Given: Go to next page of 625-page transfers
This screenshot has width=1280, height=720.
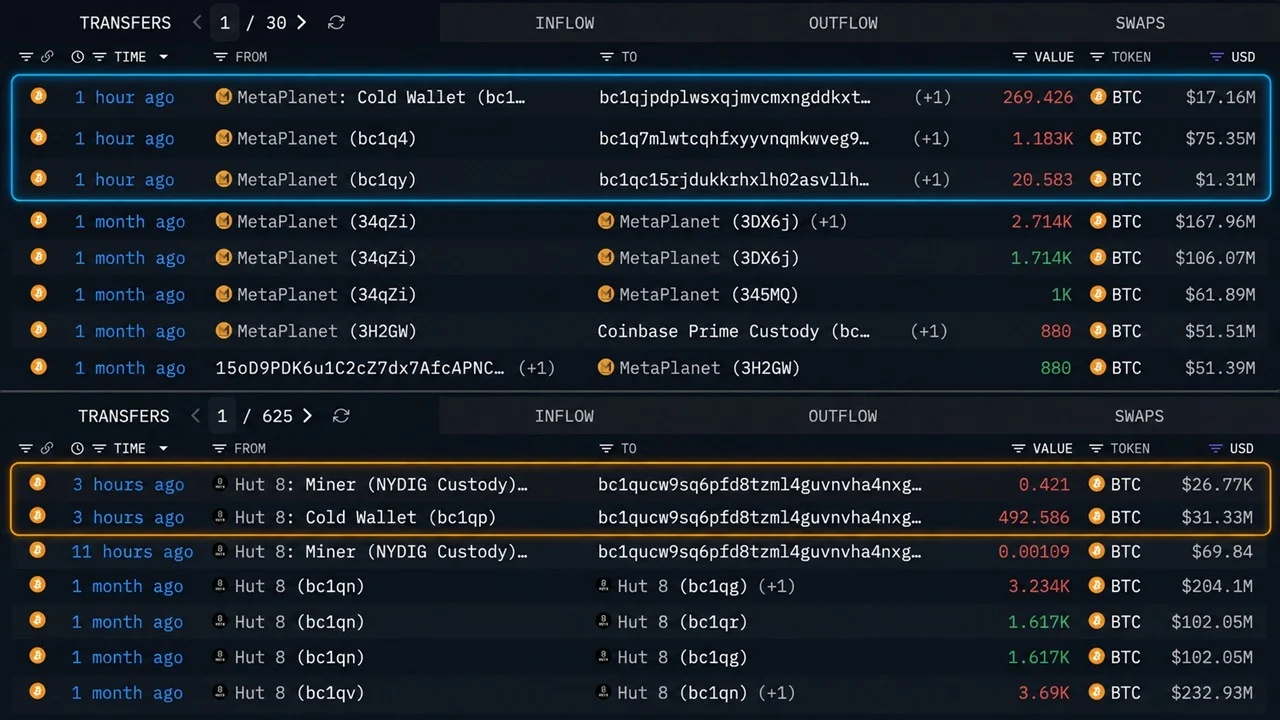Looking at the screenshot, I should point(307,416).
